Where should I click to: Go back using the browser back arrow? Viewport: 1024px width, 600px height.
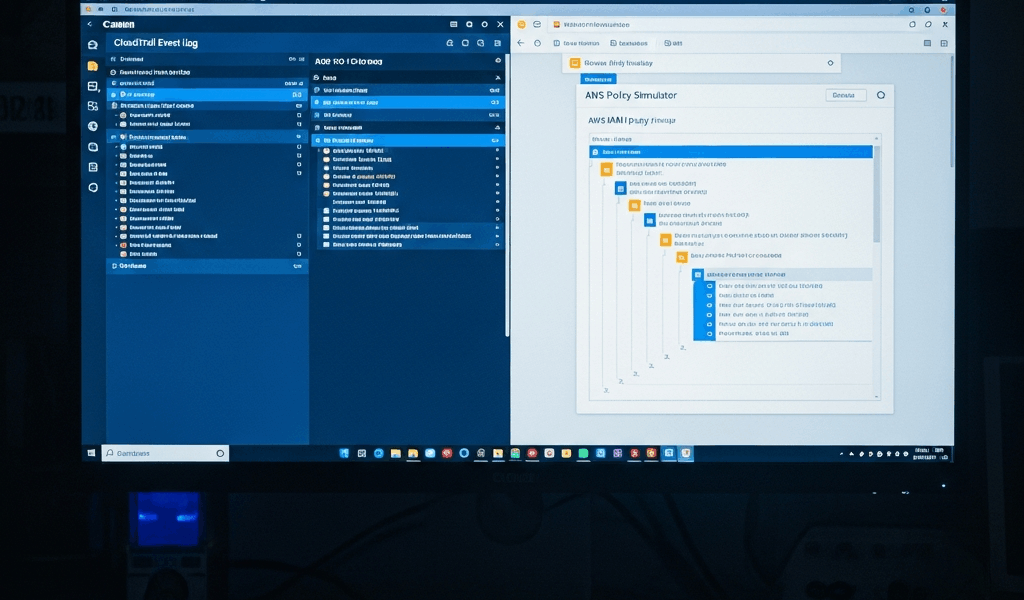[x=520, y=43]
